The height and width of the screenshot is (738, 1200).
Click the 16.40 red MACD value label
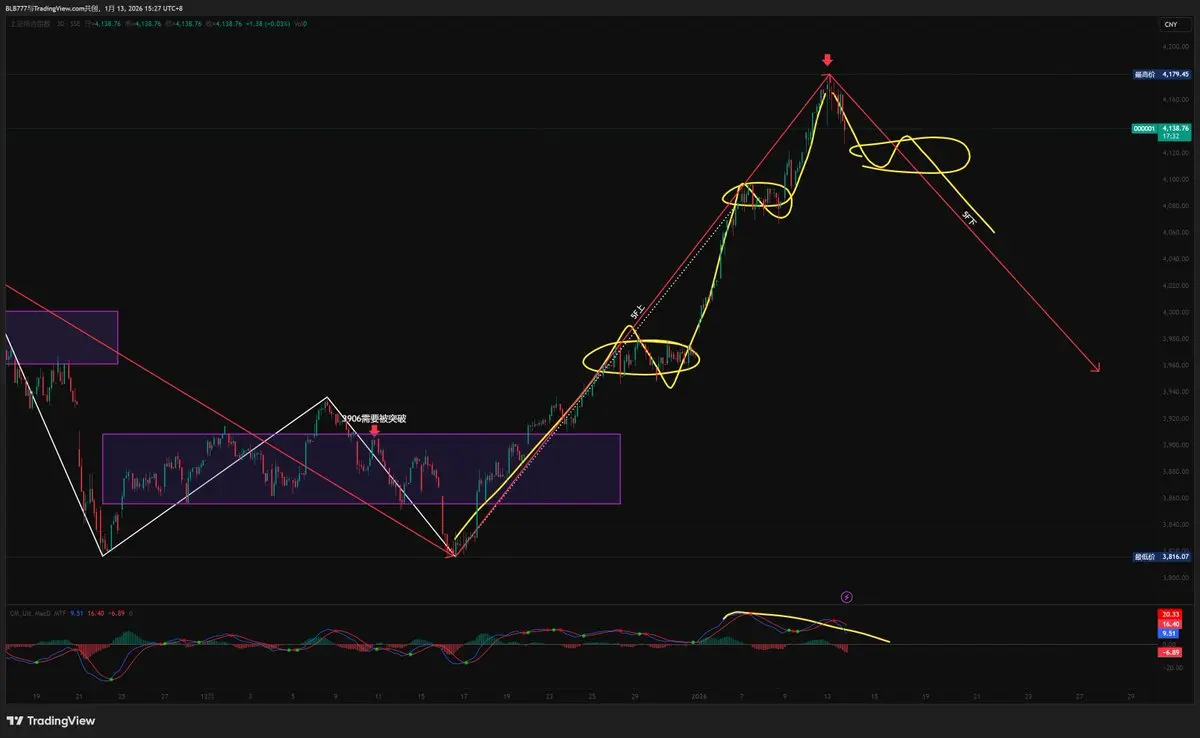1170,623
